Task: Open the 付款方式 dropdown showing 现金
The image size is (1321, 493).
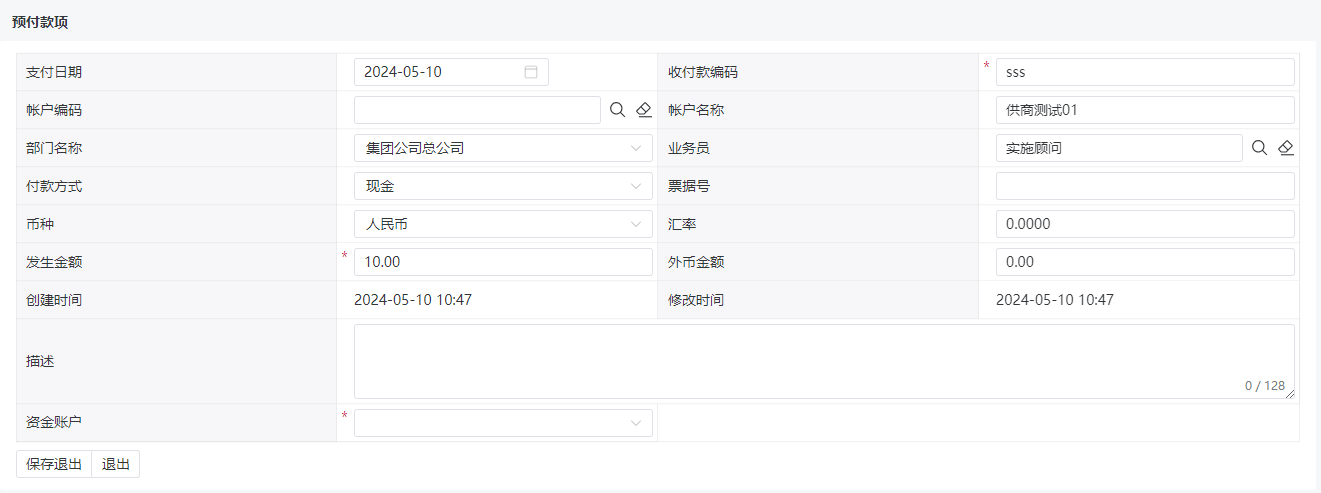Action: [x=503, y=186]
